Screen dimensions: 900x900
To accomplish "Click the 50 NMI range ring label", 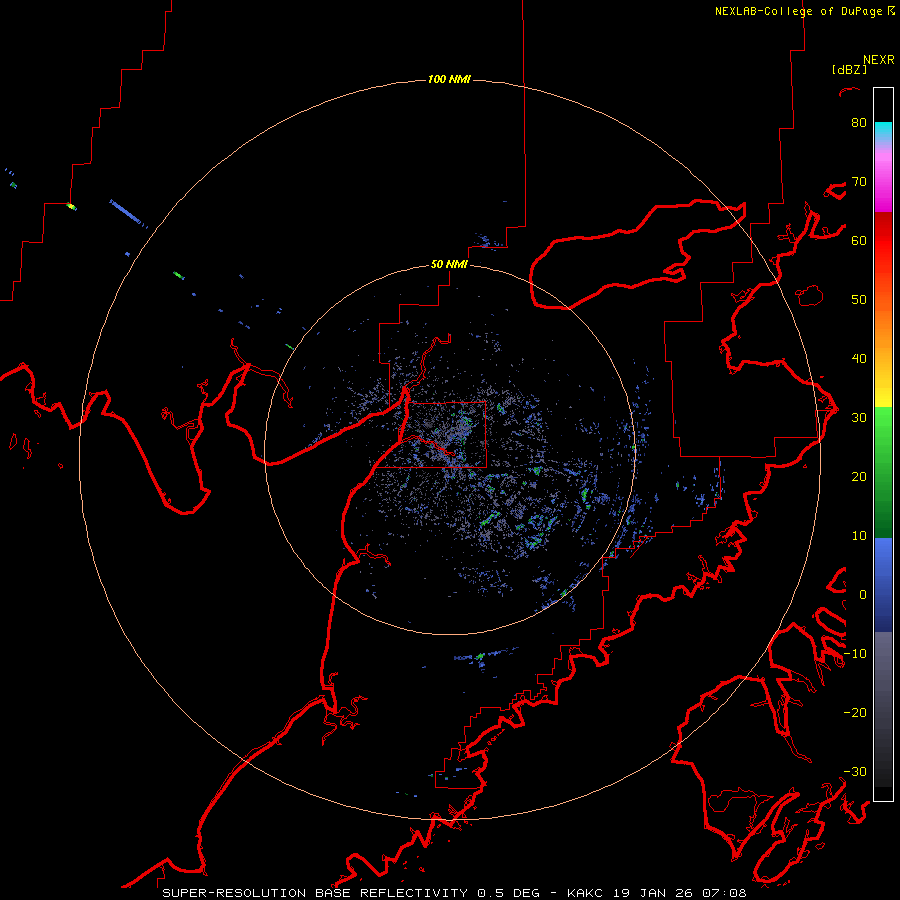I will 449,264.
